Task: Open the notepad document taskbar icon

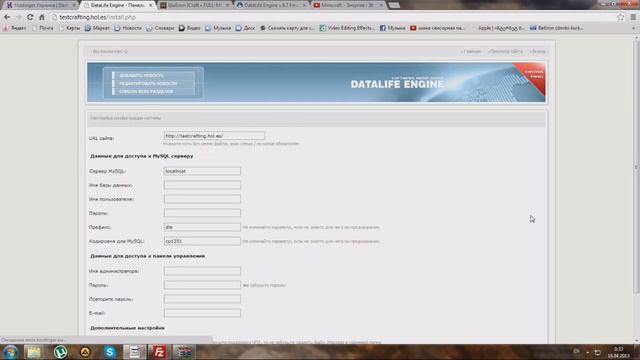Action: click(134, 352)
